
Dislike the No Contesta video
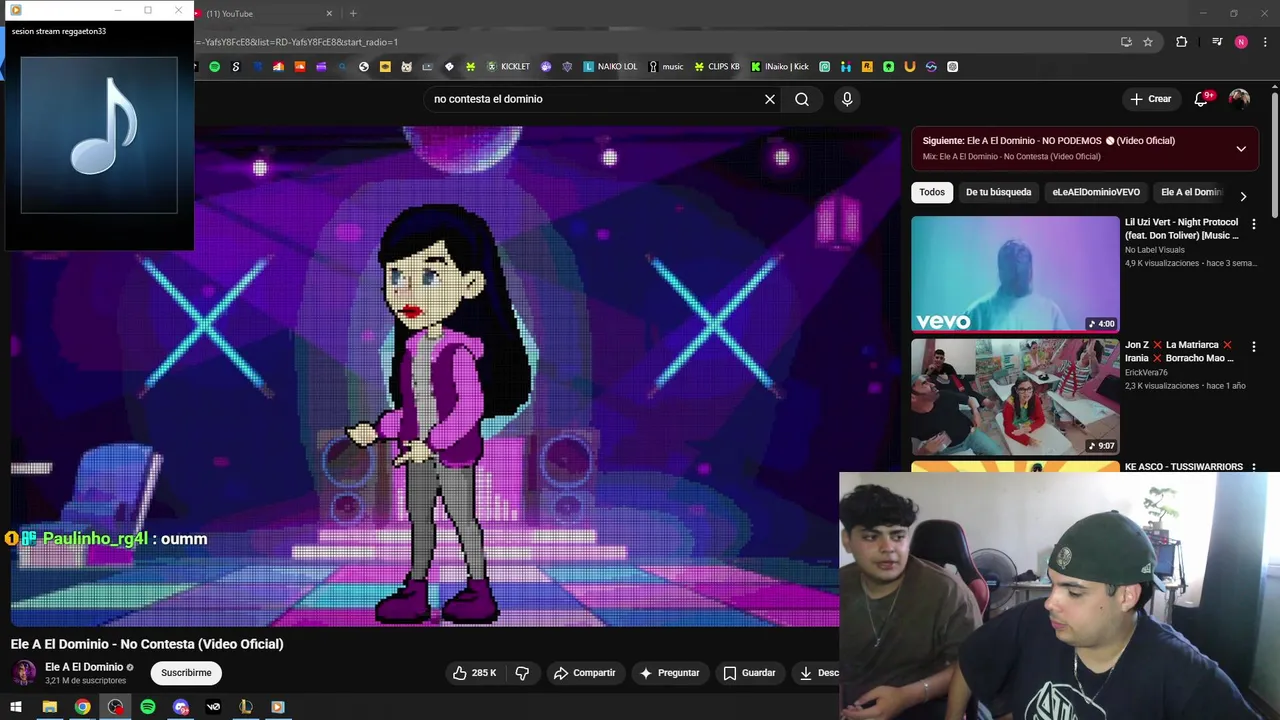click(x=522, y=673)
